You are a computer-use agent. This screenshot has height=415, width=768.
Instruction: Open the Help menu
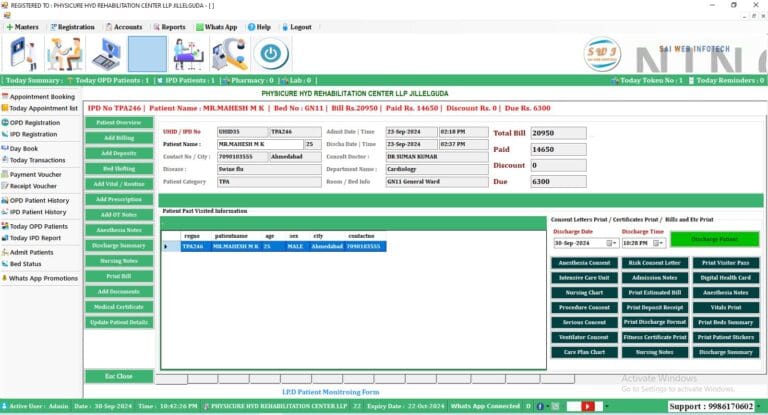[x=259, y=27]
